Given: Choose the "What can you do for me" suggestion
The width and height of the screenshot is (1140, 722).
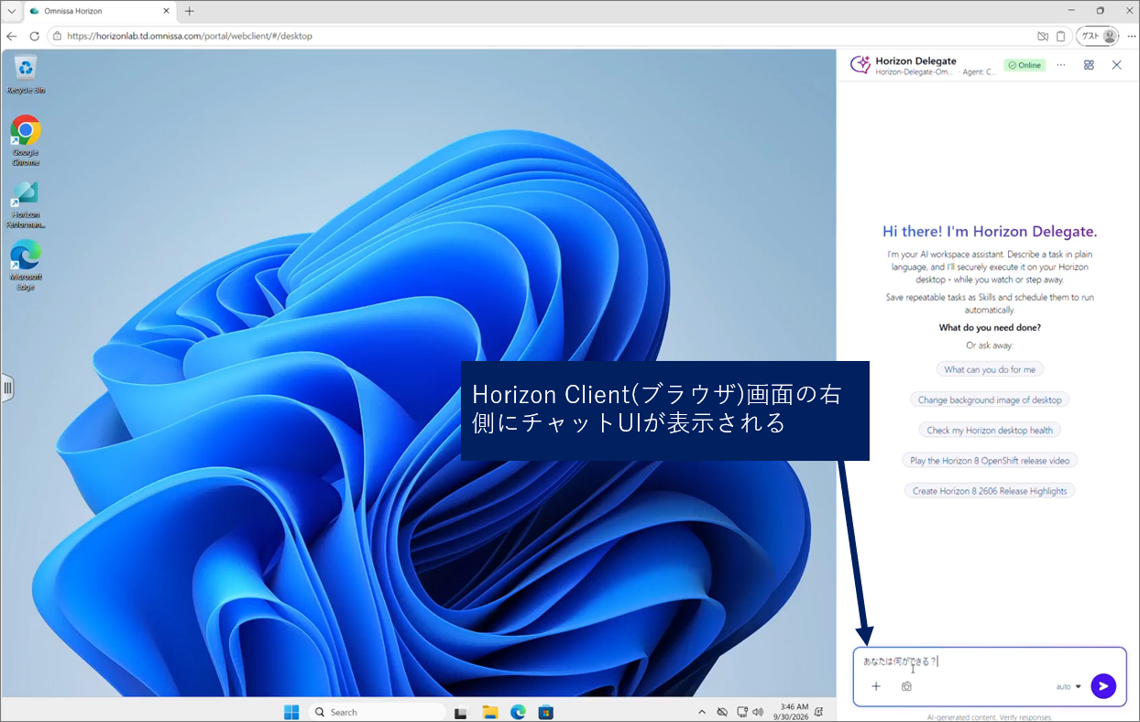Looking at the screenshot, I should click(x=990, y=369).
